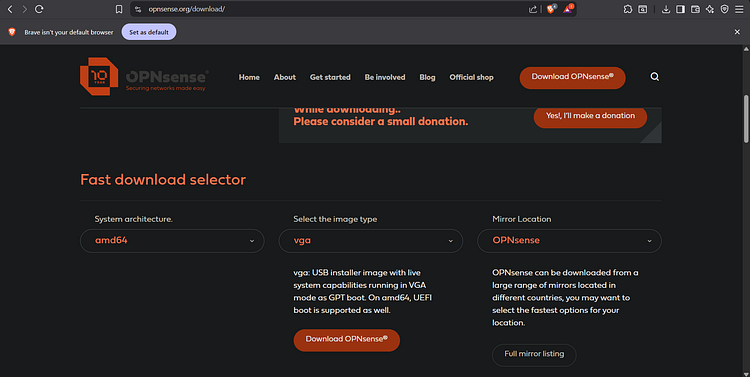Expand the Mirror Location OPNsense dropdown
The height and width of the screenshot is (377, 750).
[x=569, y=241]
